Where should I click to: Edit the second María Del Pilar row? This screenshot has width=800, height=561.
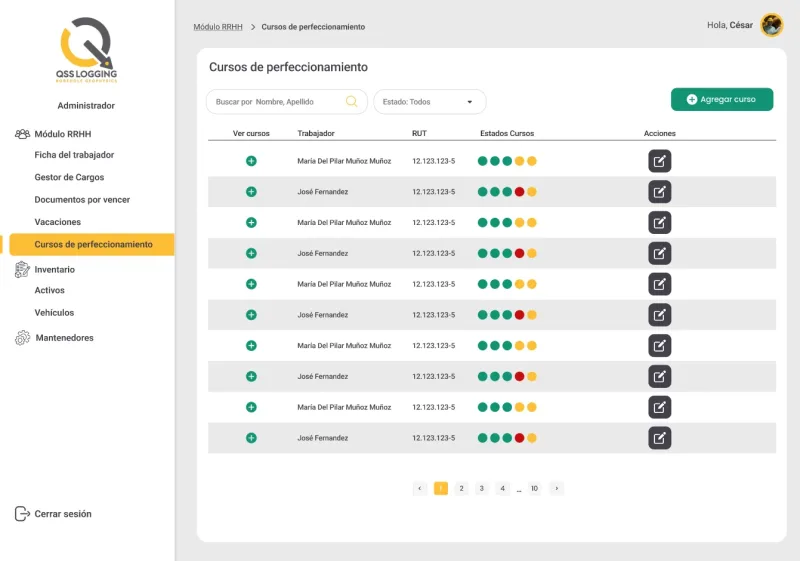point(659,223)
